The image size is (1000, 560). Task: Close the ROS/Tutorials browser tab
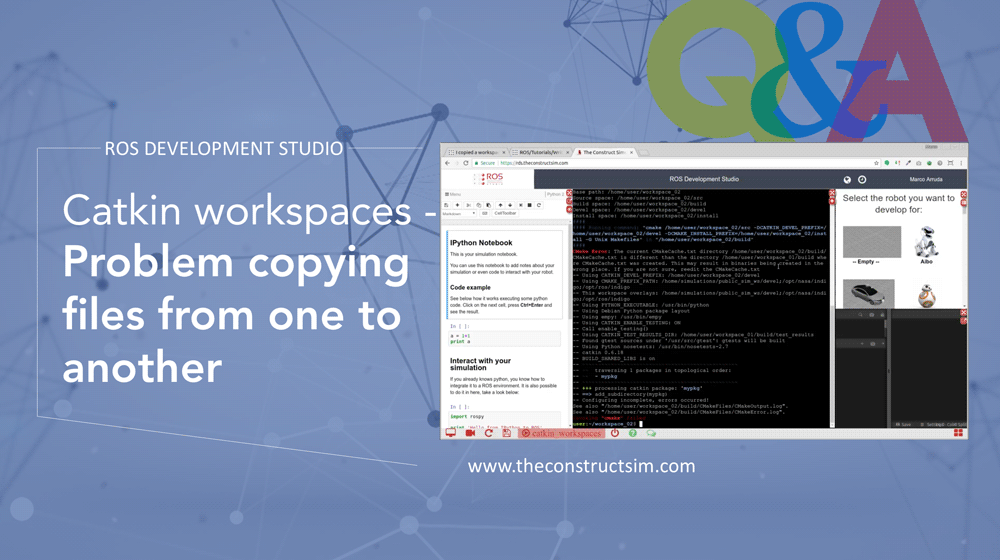point(568,152)
